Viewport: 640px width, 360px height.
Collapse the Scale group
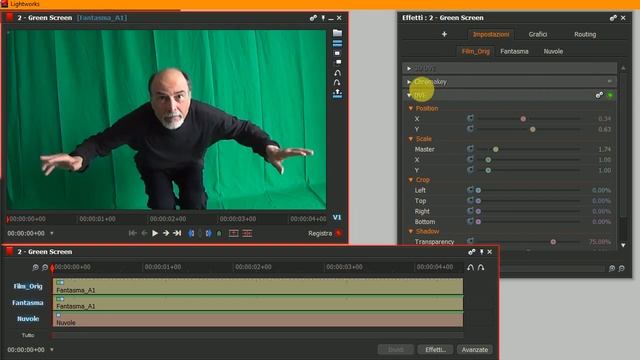coord(411,139)
